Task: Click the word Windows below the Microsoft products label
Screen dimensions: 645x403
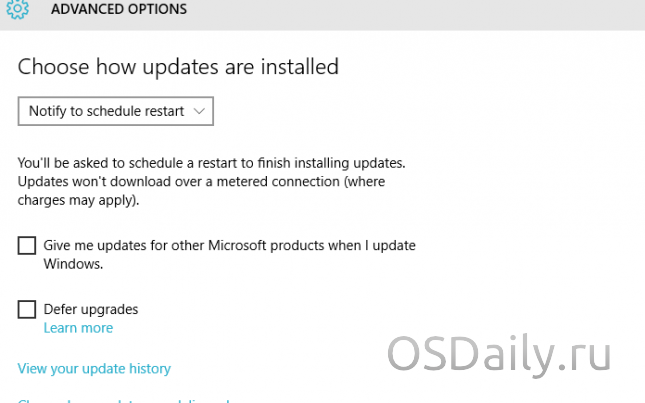Action: 73,265
